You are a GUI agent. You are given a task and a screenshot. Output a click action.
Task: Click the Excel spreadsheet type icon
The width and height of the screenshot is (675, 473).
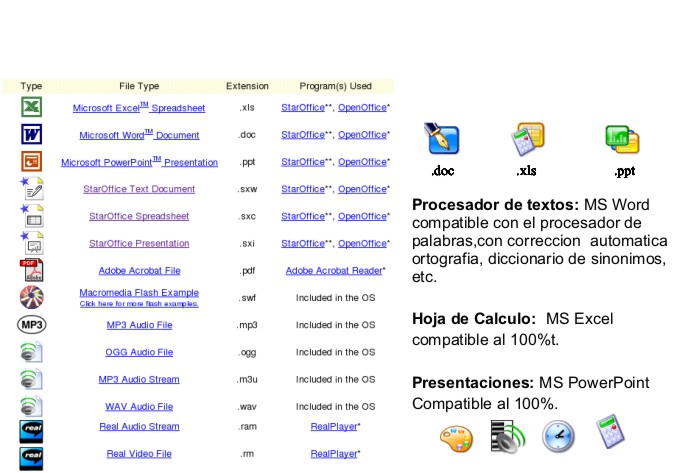click(x=31, y=107)
